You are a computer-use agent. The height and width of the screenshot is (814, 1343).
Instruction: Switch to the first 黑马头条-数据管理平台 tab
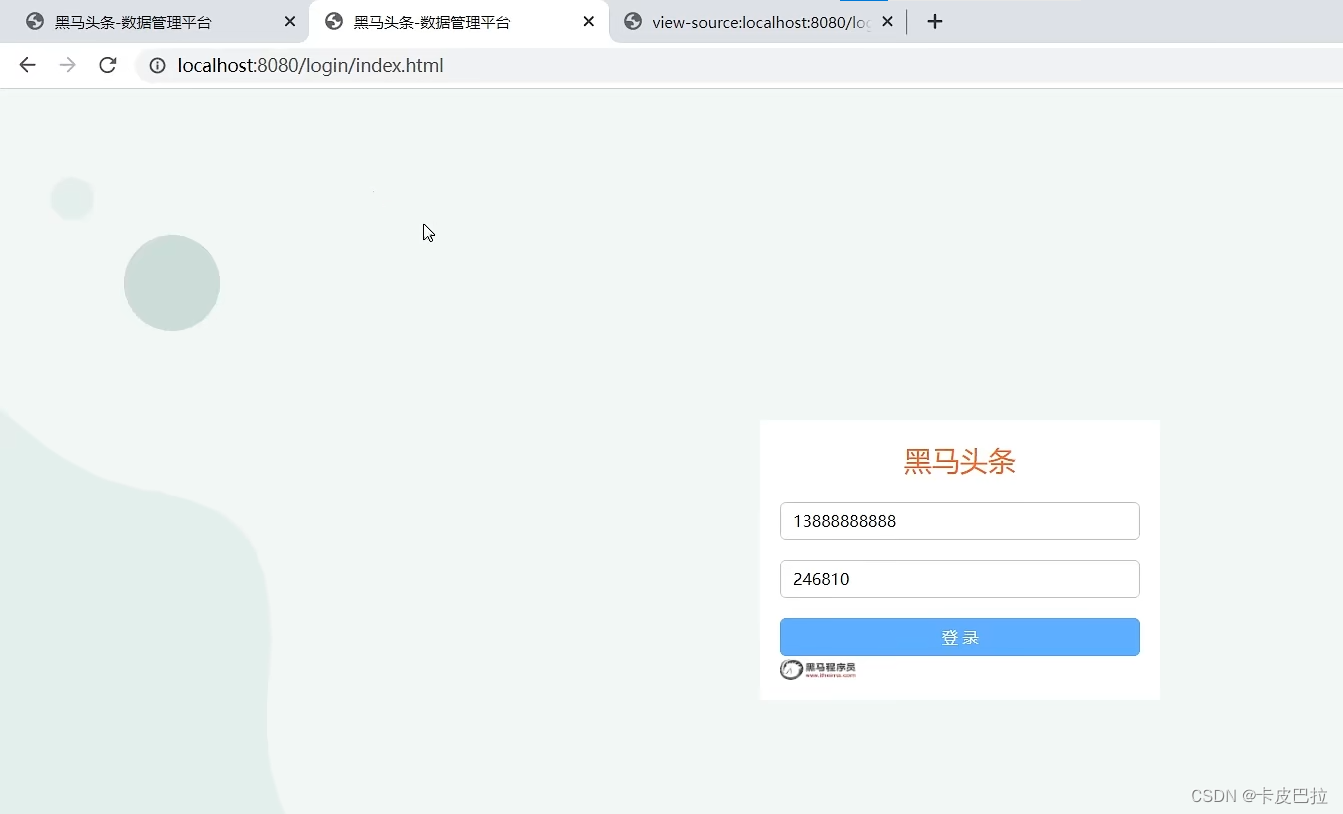(155, 22)
